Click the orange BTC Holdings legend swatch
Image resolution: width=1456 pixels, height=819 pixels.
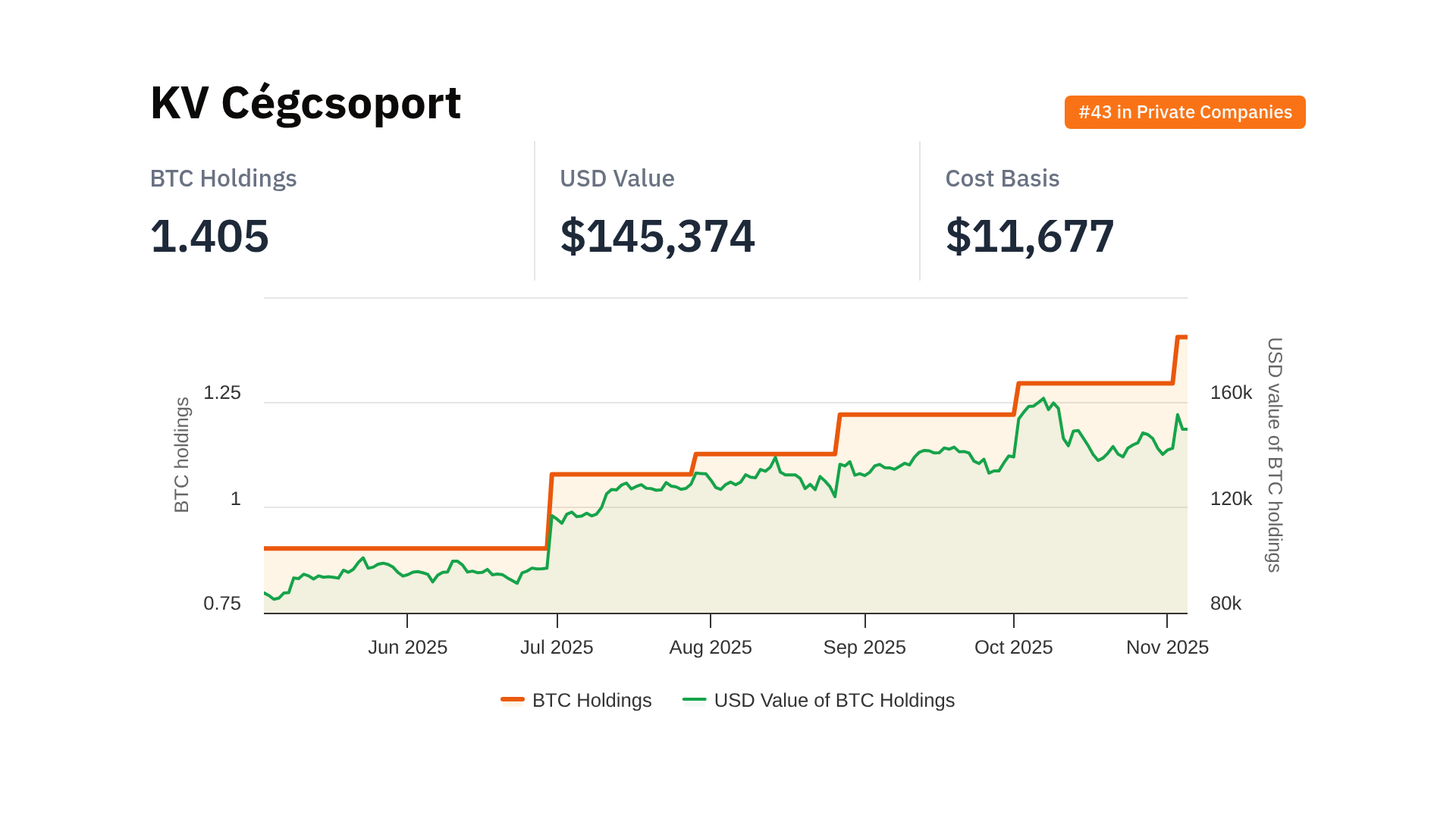[513, 699]
